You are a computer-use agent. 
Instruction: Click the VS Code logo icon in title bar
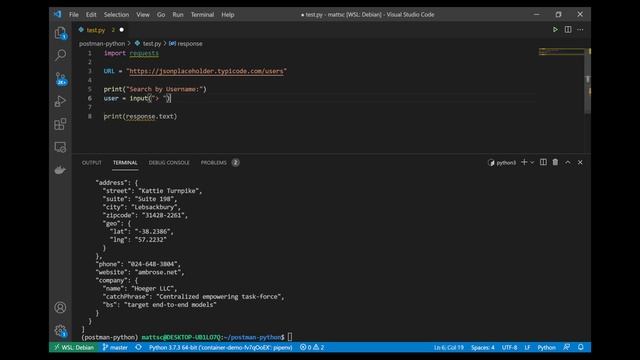57,14
